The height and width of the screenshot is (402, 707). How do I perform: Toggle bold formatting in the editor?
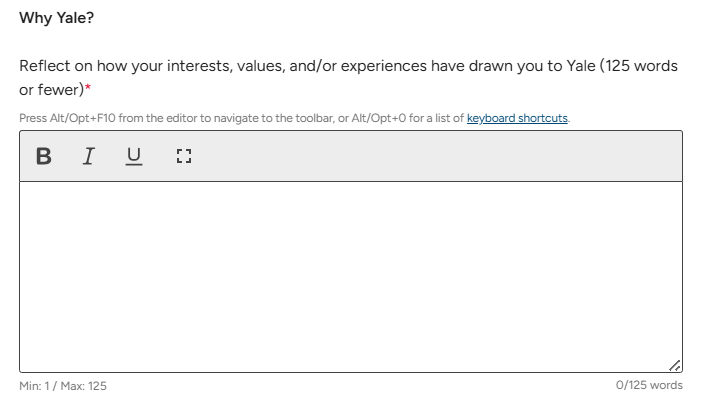[44, 156]
